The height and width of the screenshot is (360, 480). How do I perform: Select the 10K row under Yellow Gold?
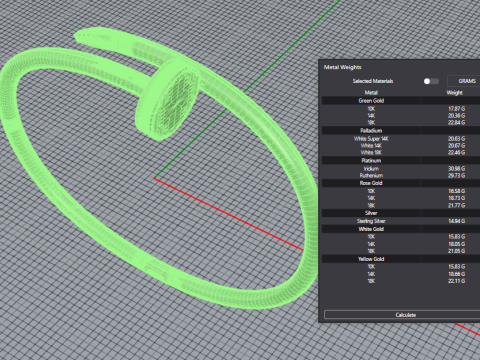401,267
